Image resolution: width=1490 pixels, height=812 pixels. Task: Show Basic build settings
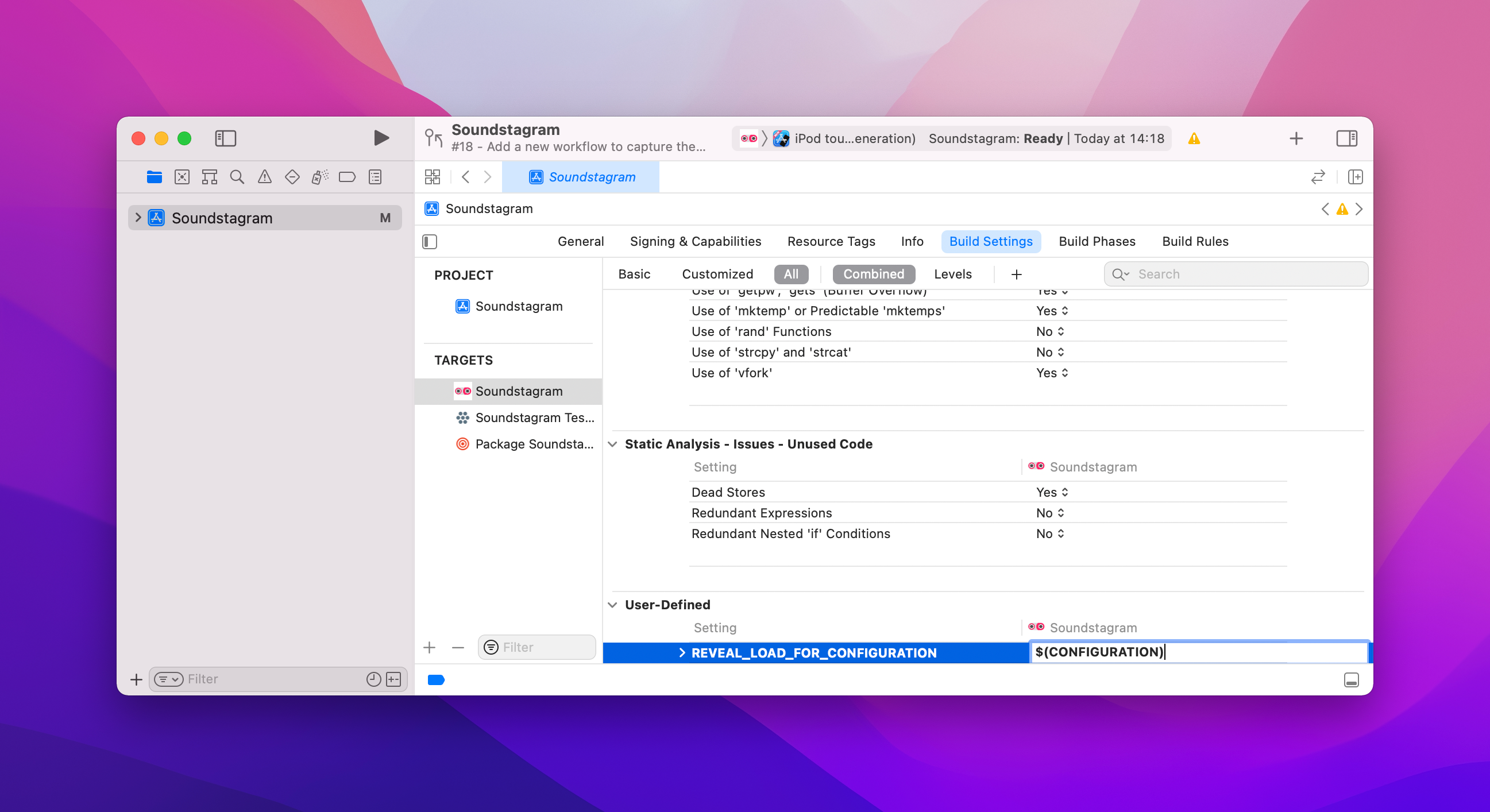click(634, 274)
